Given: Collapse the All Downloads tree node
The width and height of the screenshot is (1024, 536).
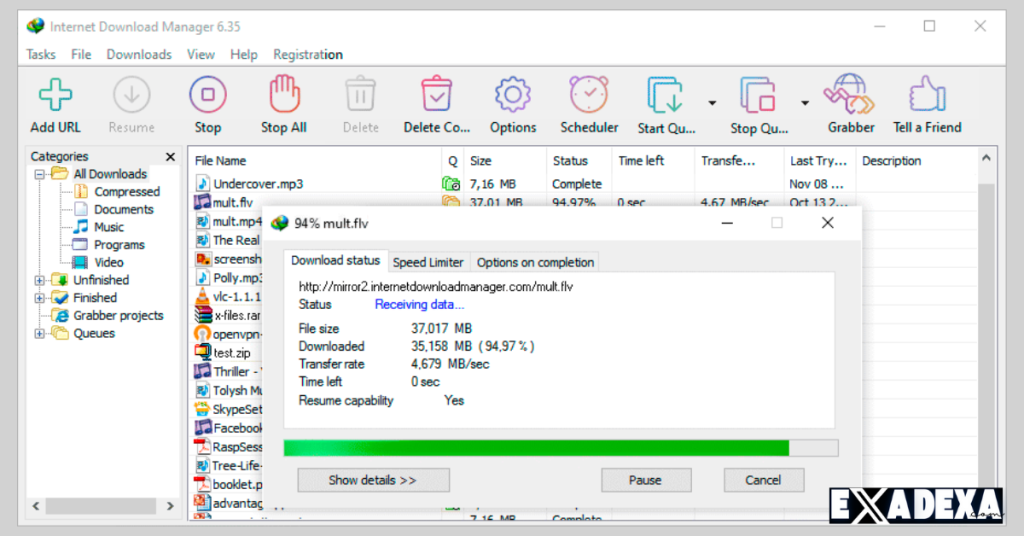Looking at the screenshot, I should (x=39, y=174).
